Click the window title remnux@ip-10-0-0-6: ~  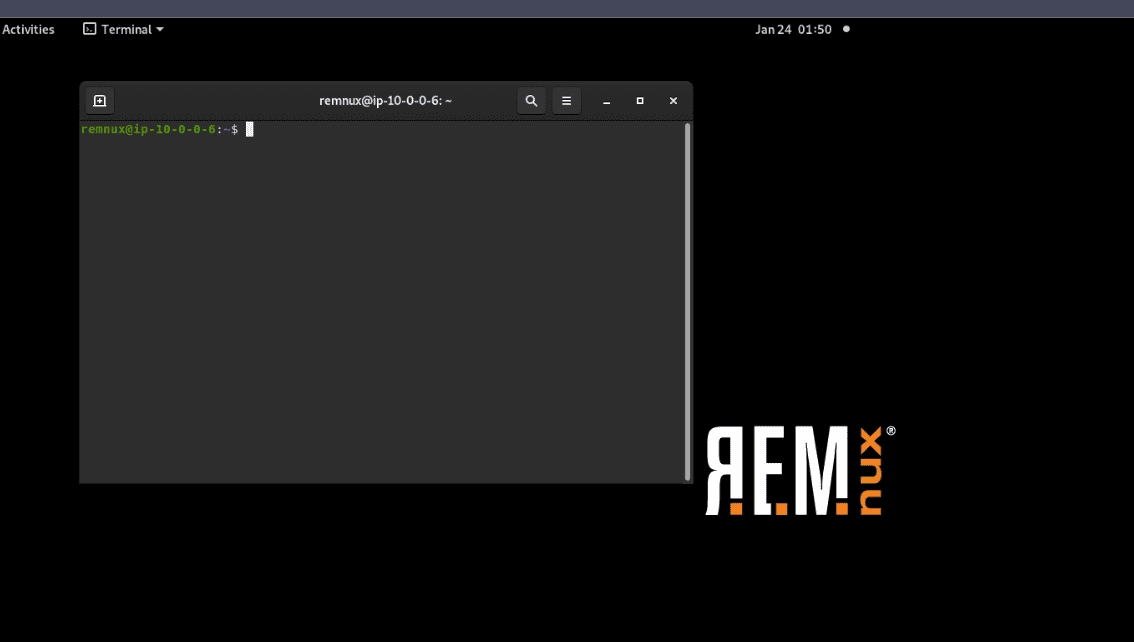click(x=385, y=101)
